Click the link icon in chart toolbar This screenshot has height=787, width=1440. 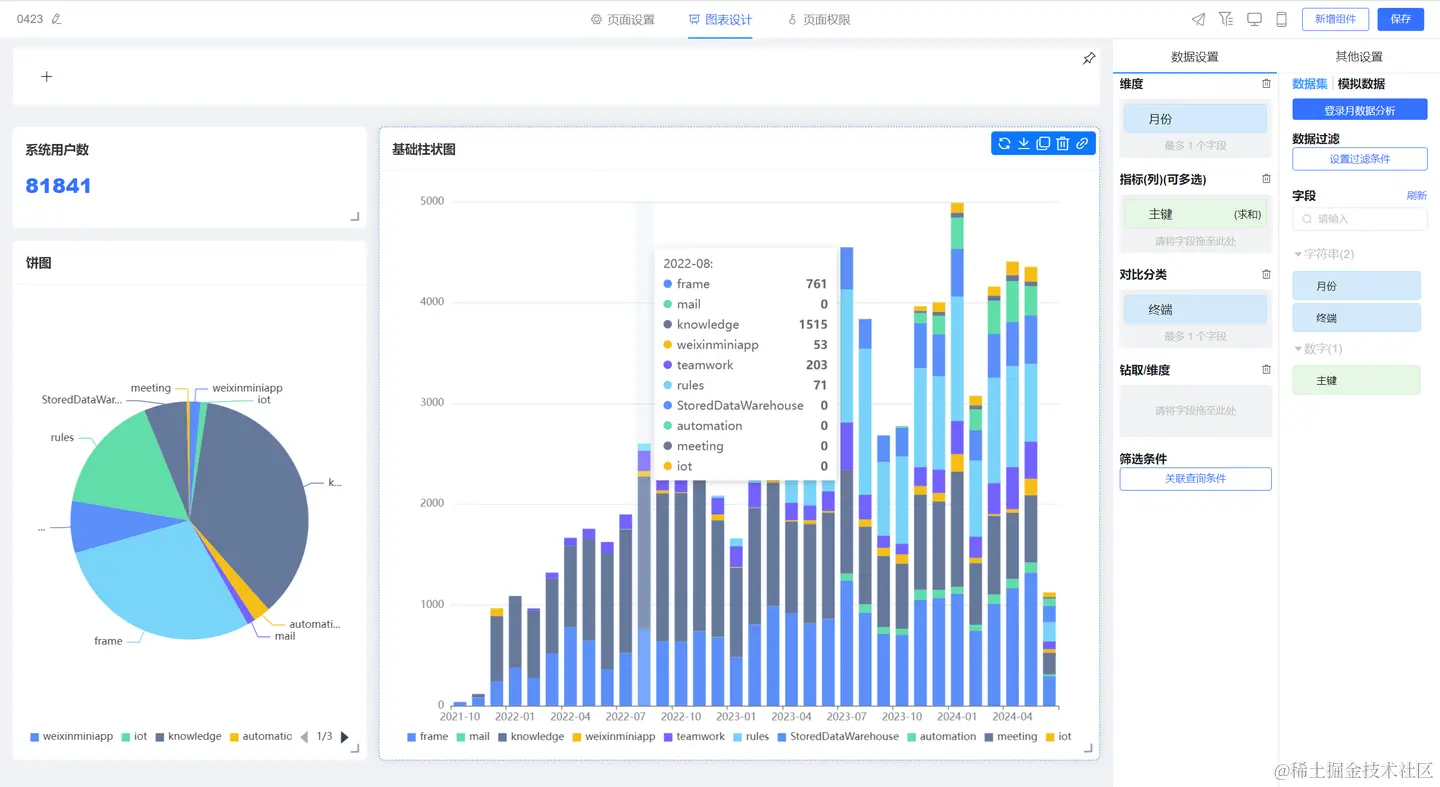[1082, 144]
